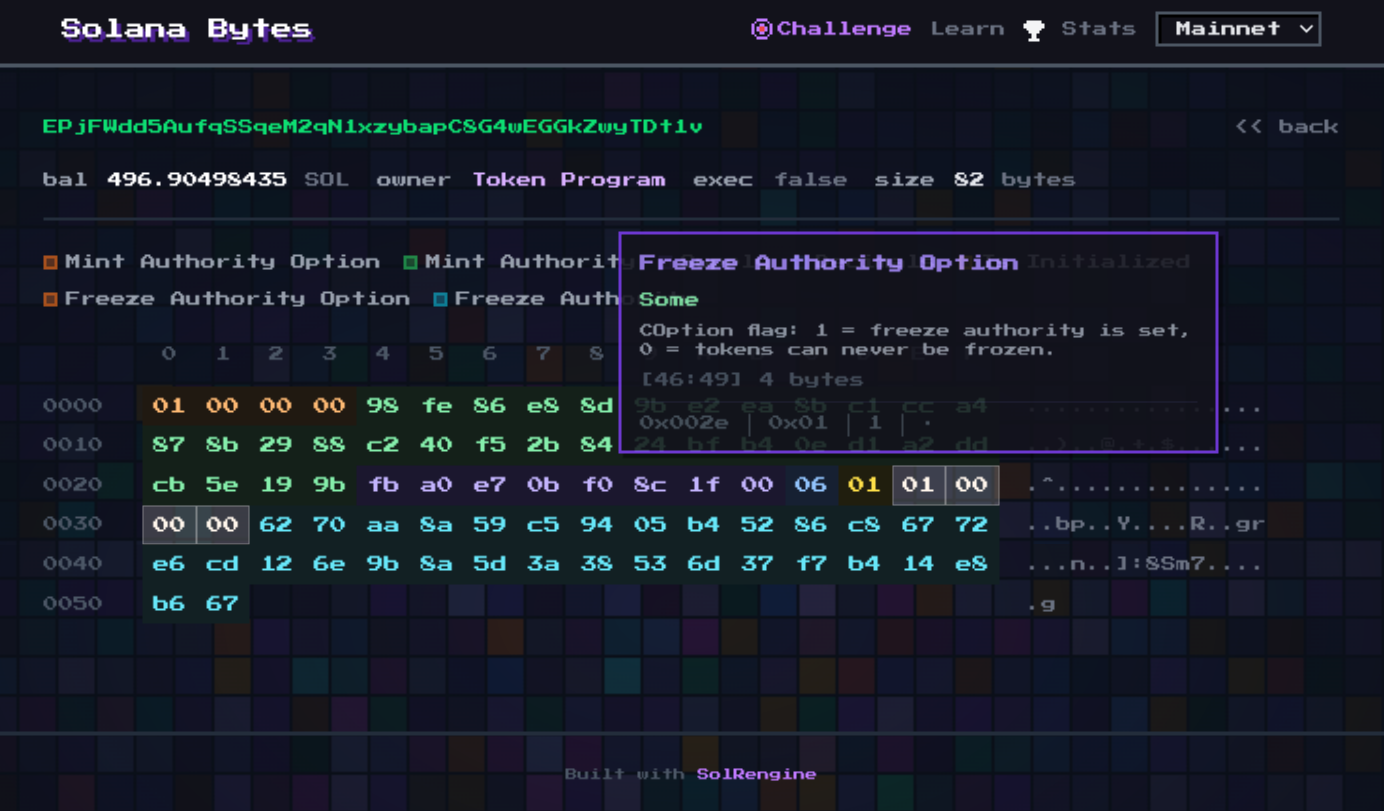Click the tooltip title Freeze Authority Option
Image resolution: width=1384 pixels, height=811 pixels.
tap(828, 263)
